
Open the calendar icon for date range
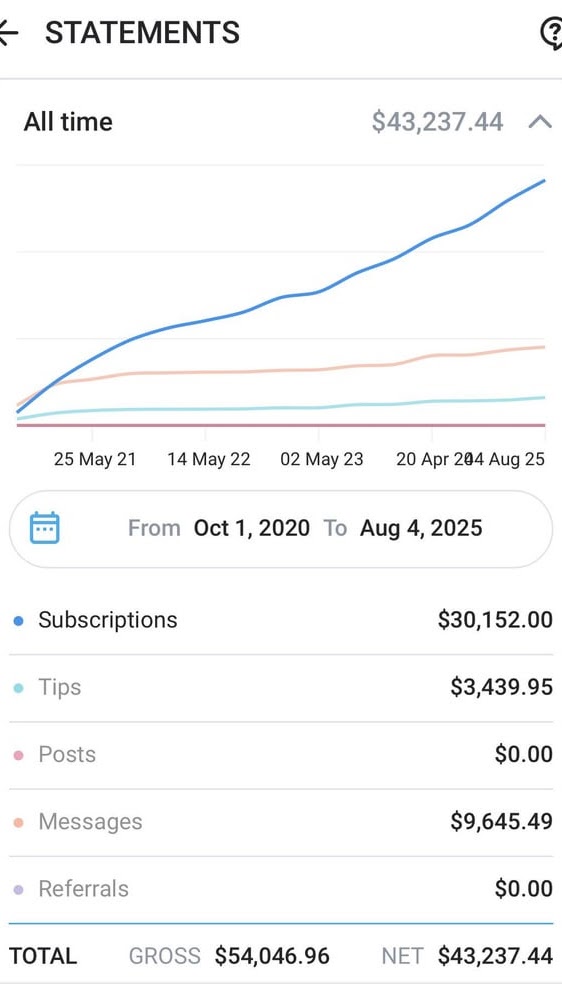(45, 528)
